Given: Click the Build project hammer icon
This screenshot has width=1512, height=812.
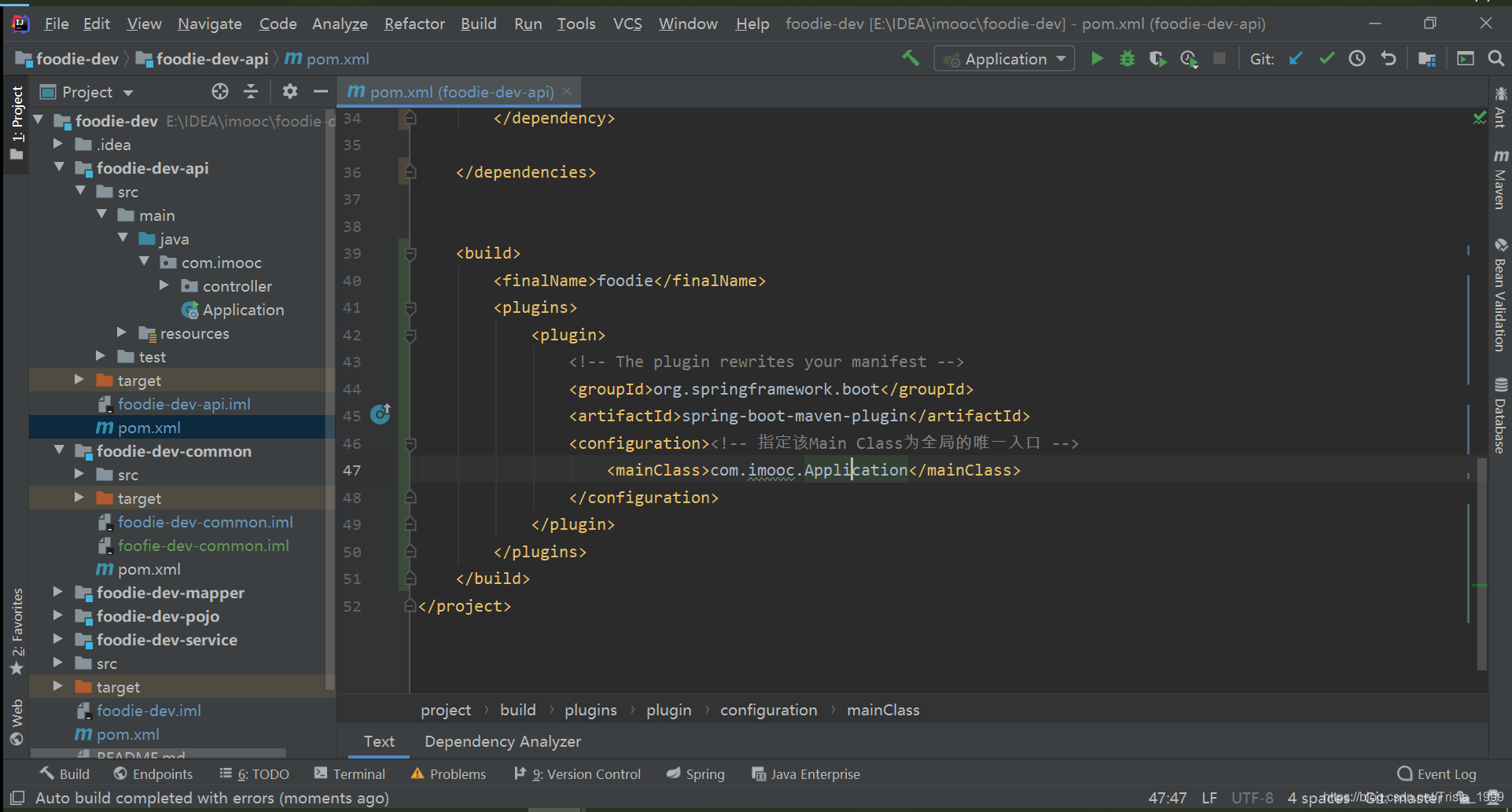Looking at the screenshot, I should [911, 58].
